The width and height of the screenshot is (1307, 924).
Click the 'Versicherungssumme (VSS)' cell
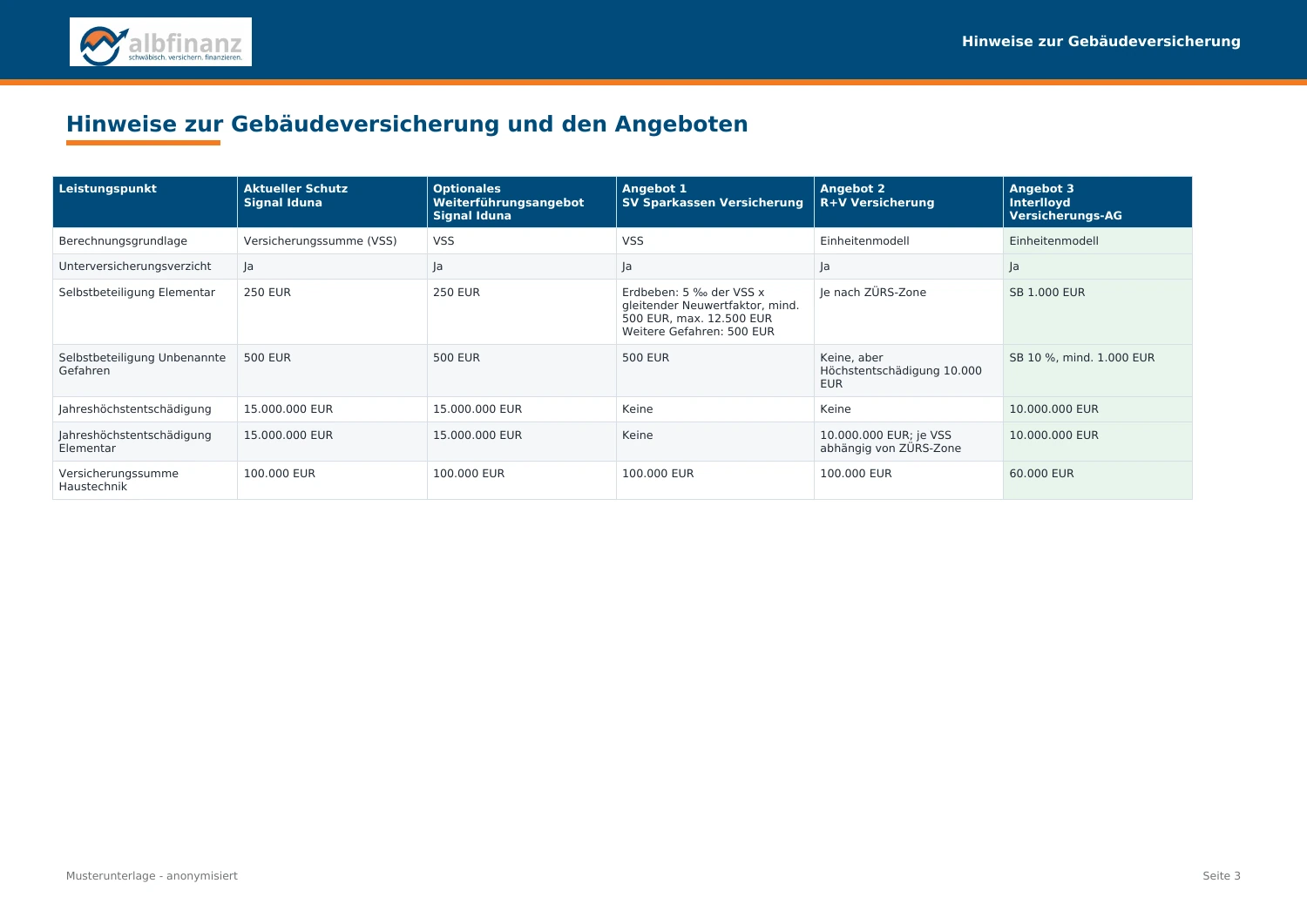[x=332, y=241]
